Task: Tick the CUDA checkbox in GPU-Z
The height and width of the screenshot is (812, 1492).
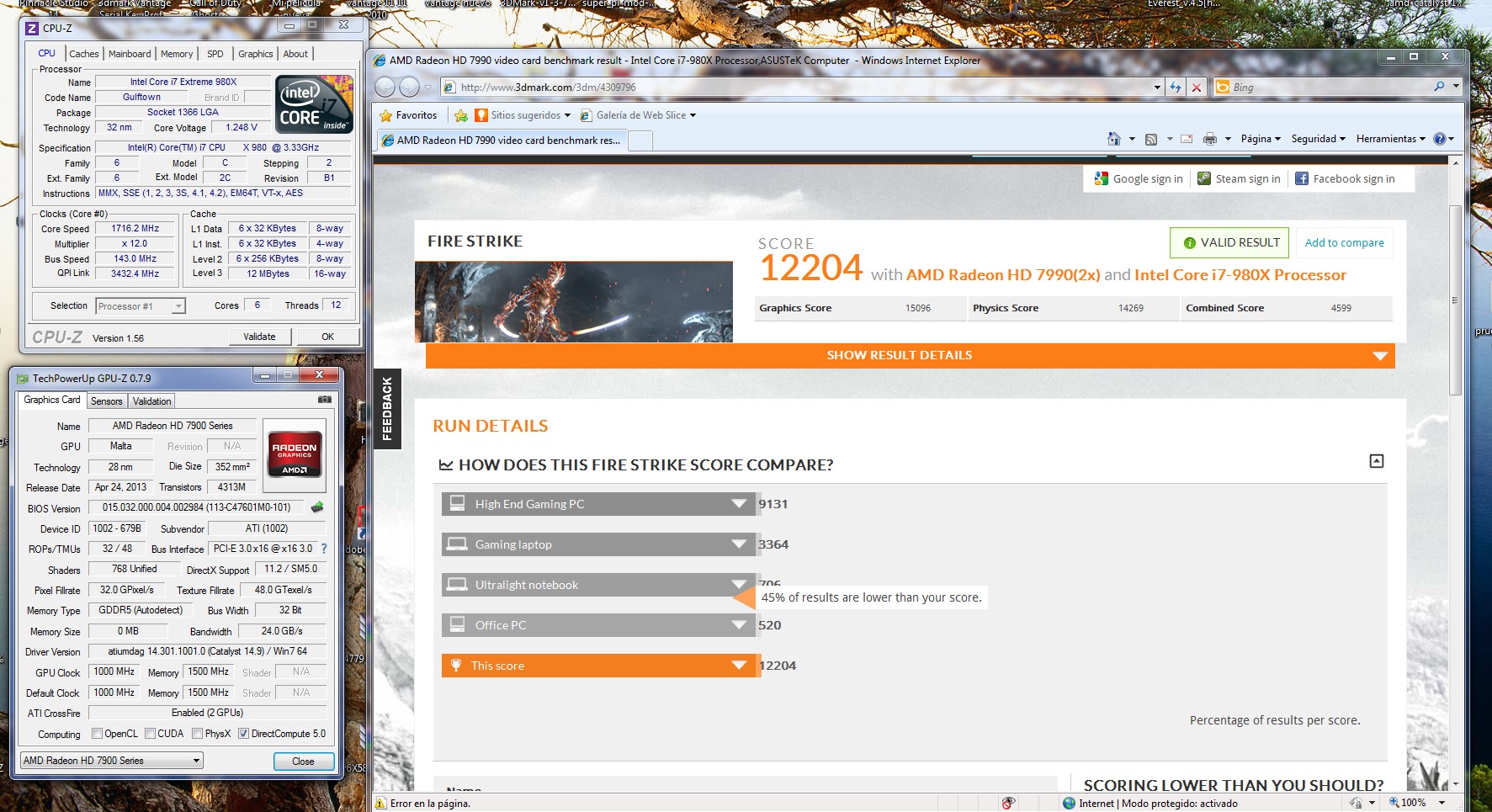Action: pos(151,734)
